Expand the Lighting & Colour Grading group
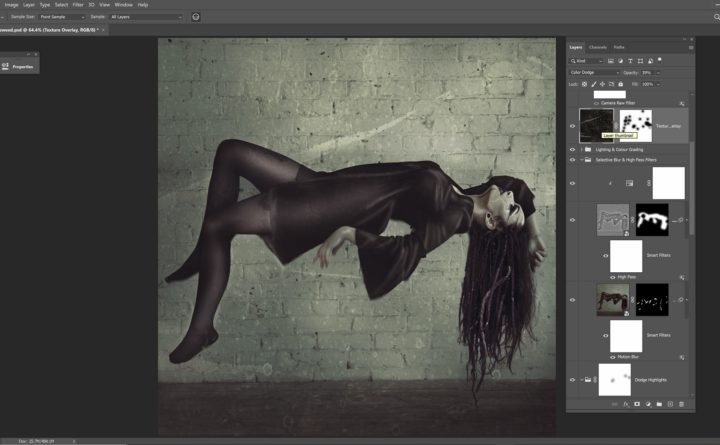 582,149
